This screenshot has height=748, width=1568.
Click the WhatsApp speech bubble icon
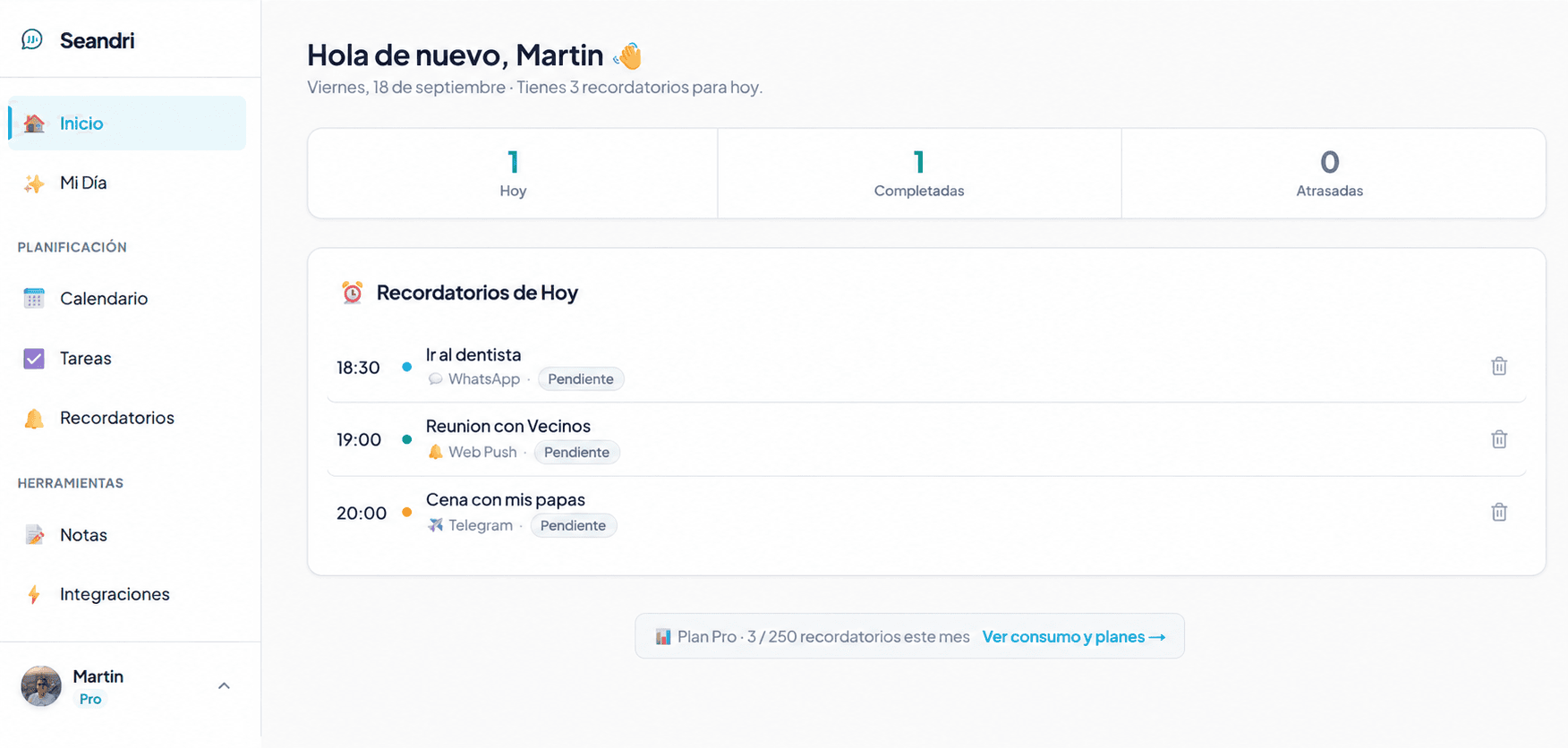436,379
